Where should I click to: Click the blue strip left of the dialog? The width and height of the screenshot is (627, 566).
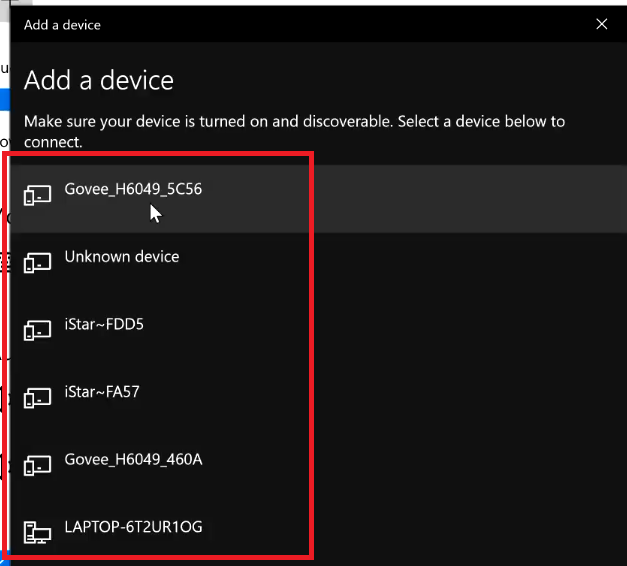coord(4,100)
